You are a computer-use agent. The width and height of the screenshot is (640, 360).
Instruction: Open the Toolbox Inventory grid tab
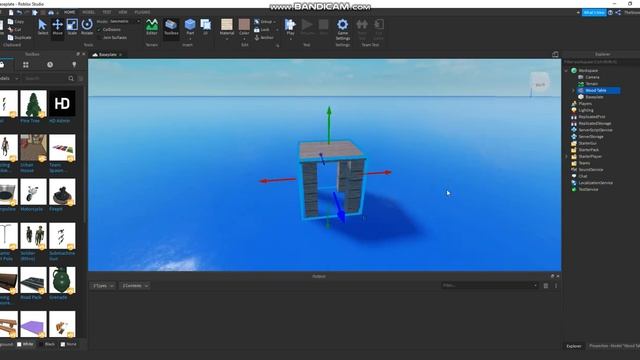pyautogui.click(x=26, y=65)
